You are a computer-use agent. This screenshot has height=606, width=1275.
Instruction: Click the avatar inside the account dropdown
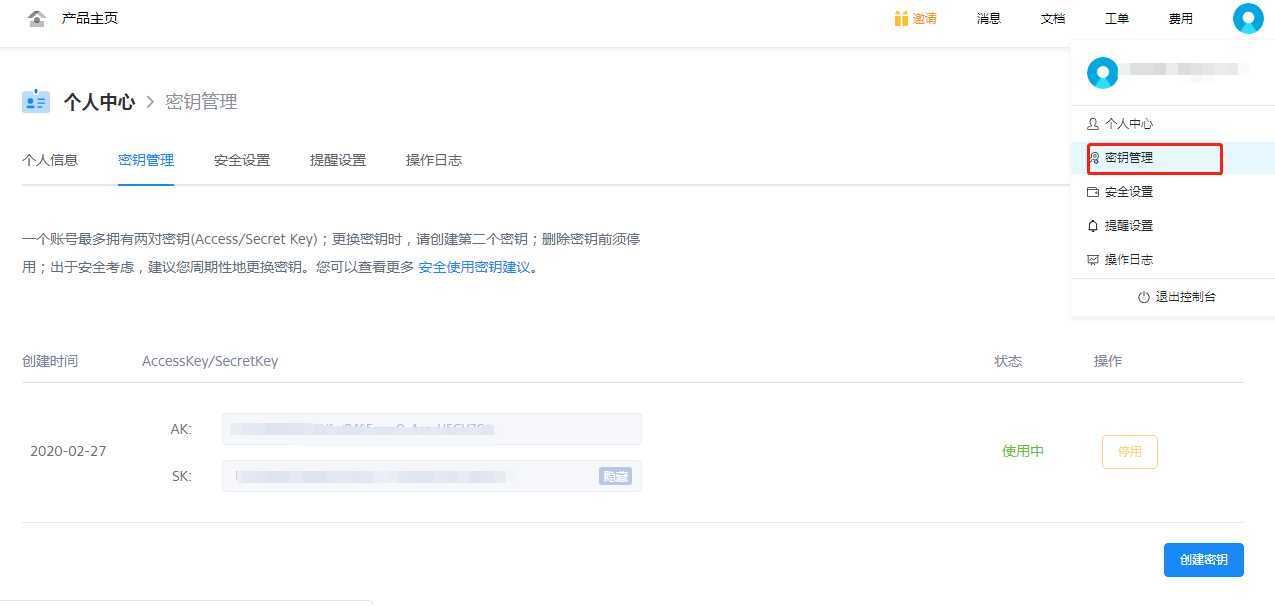click(1103, 72)
